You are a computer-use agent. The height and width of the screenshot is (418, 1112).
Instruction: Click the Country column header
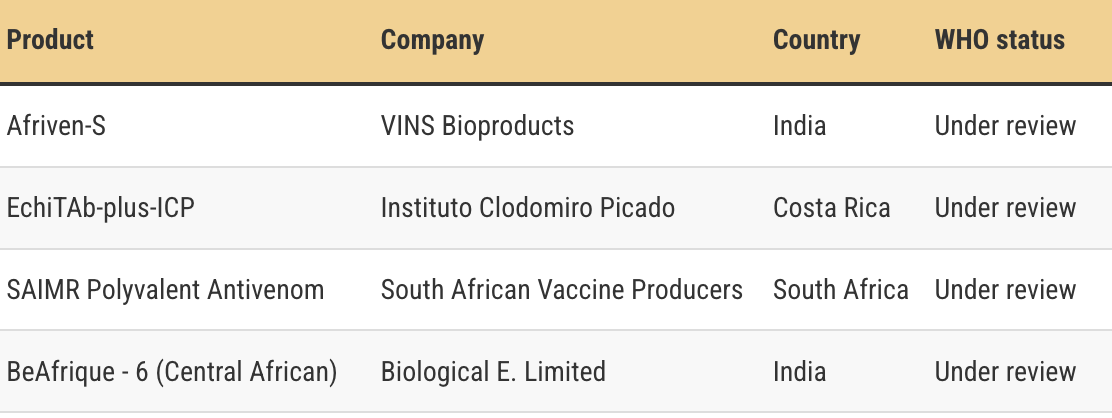[x=816, y=40]
